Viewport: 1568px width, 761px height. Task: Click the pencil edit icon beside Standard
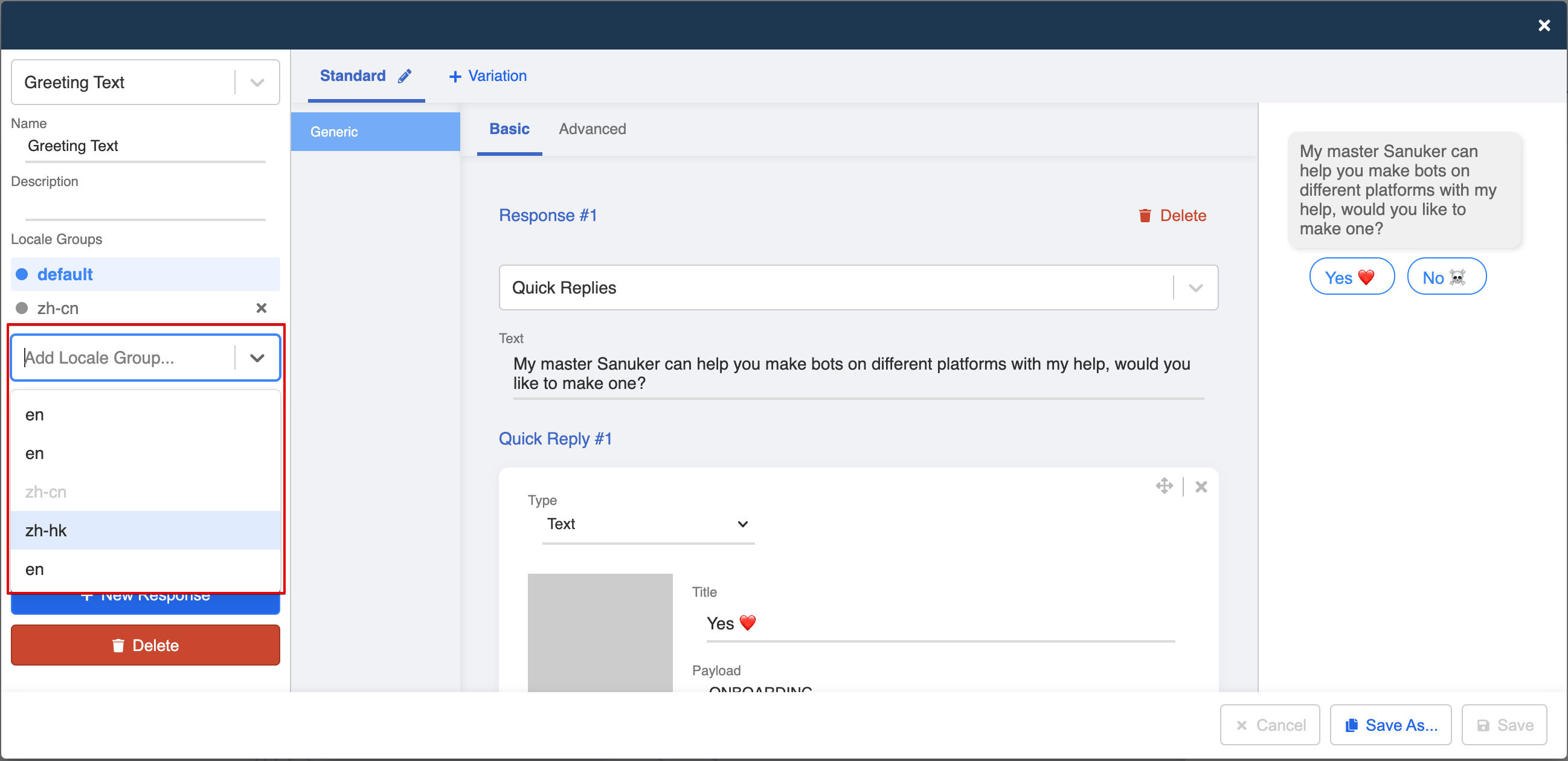pyautogui.click(x=404, y=76)
